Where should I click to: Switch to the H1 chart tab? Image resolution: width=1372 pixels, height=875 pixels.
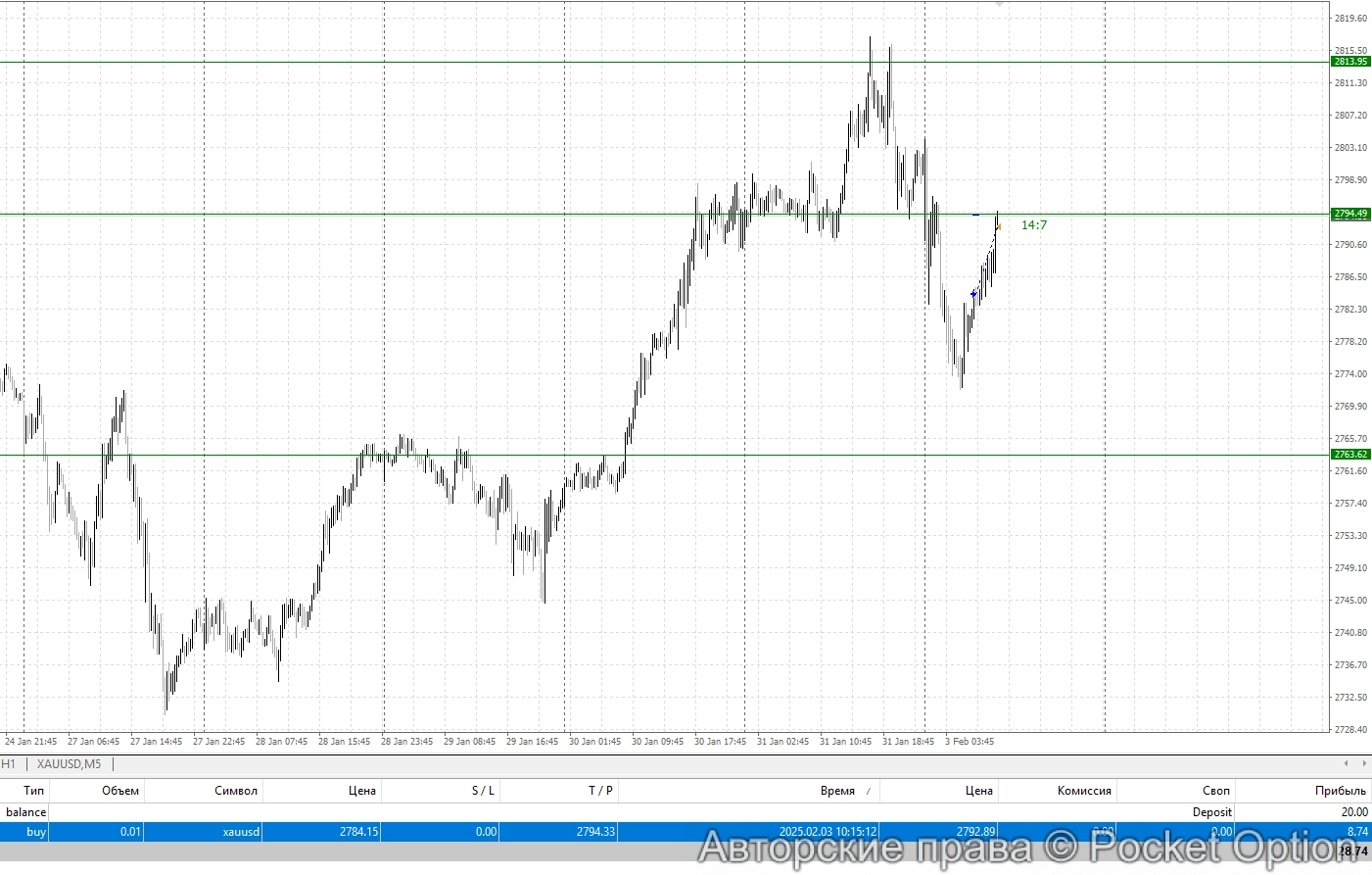pyautogui.click(x=9, y=764)
